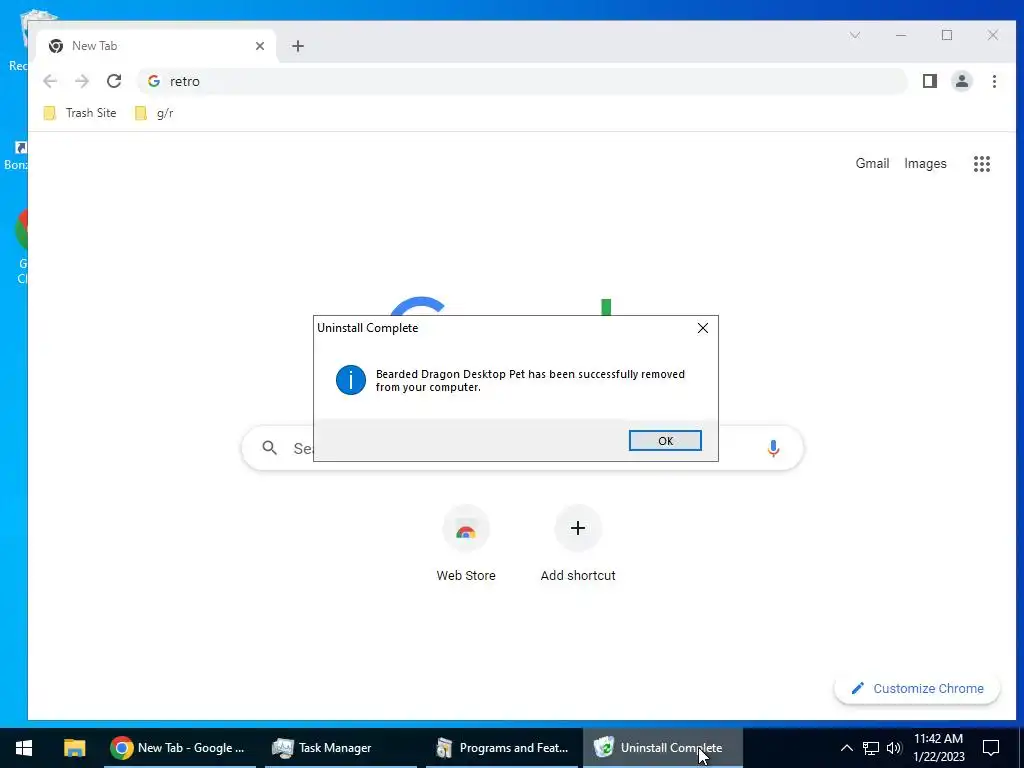
Task: Open g/r bookmark folder
Action: pyautogui.click(x=154, y=113)
